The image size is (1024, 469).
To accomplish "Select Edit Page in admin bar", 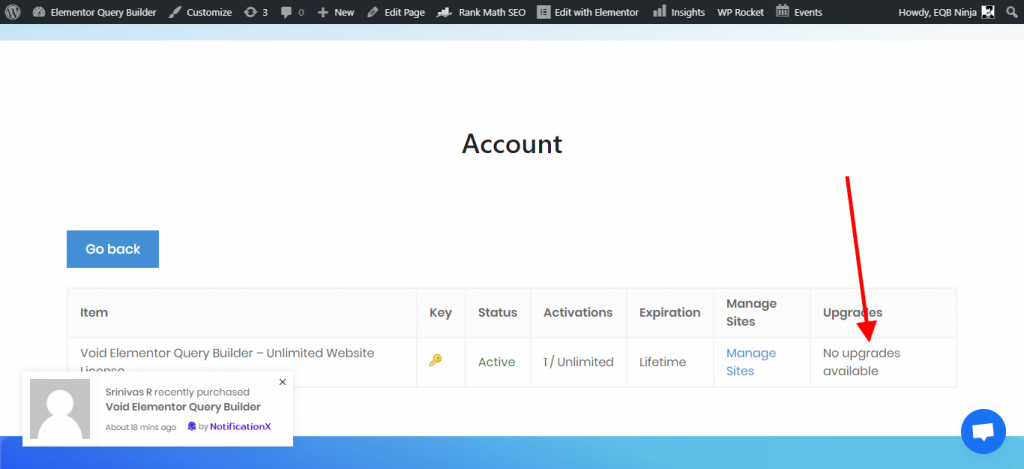I will point(396,12).
